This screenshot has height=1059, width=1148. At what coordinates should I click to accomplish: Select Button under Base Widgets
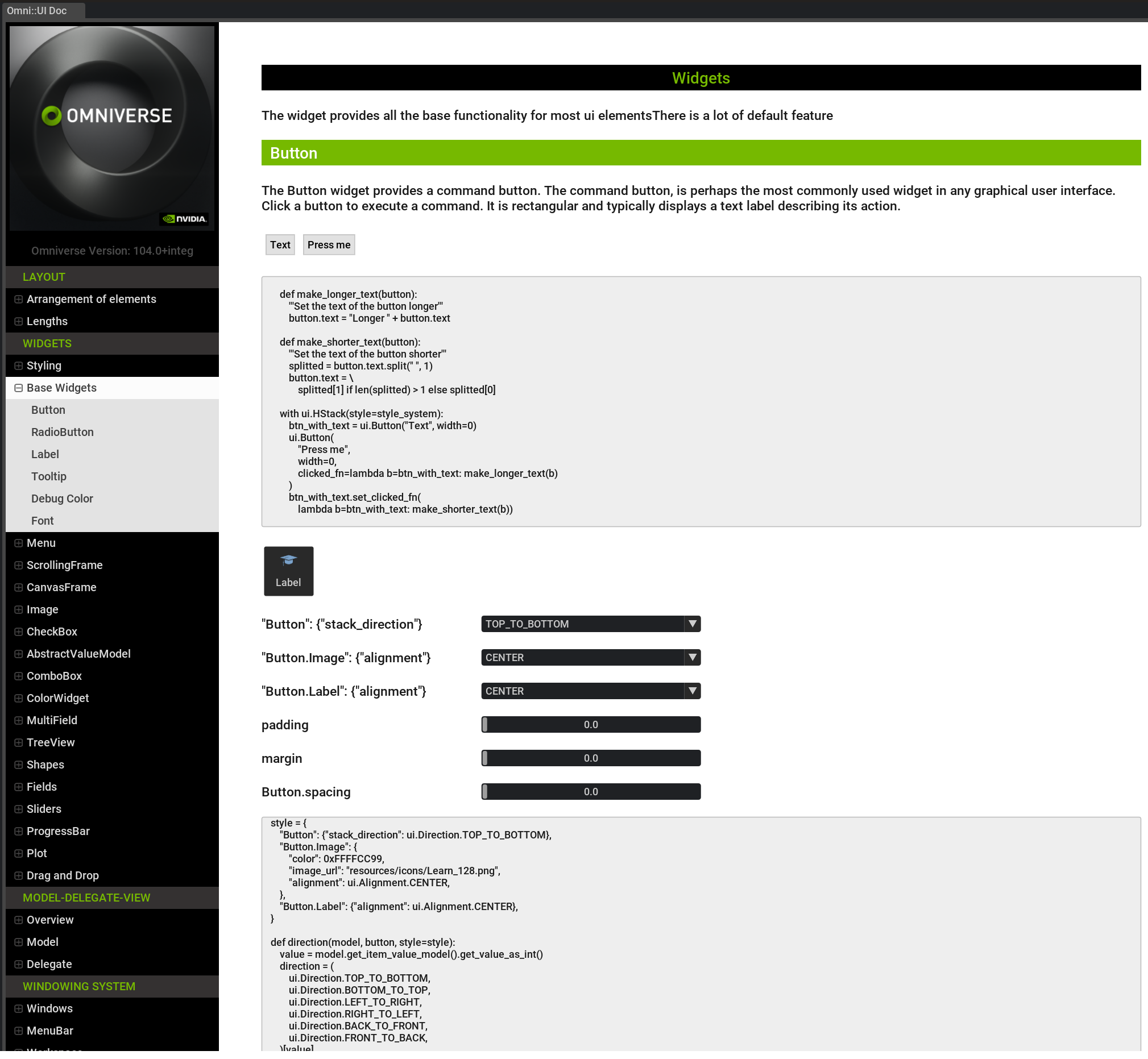tap(48, 409)
